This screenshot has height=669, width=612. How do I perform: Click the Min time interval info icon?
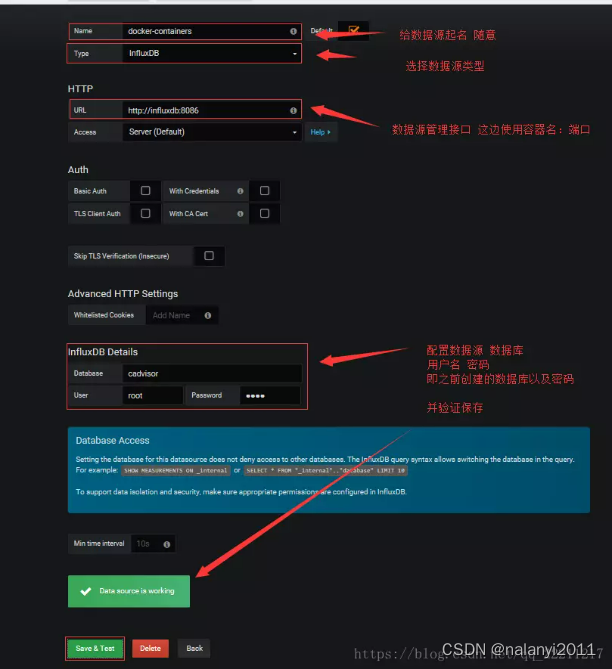pos(167,544)
